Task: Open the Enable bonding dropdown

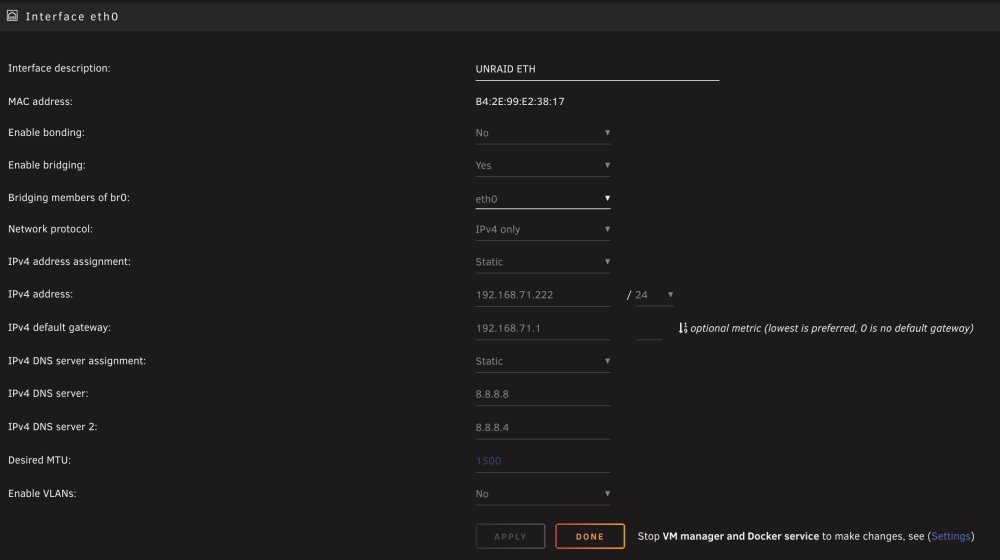Action: click(543, 133)
